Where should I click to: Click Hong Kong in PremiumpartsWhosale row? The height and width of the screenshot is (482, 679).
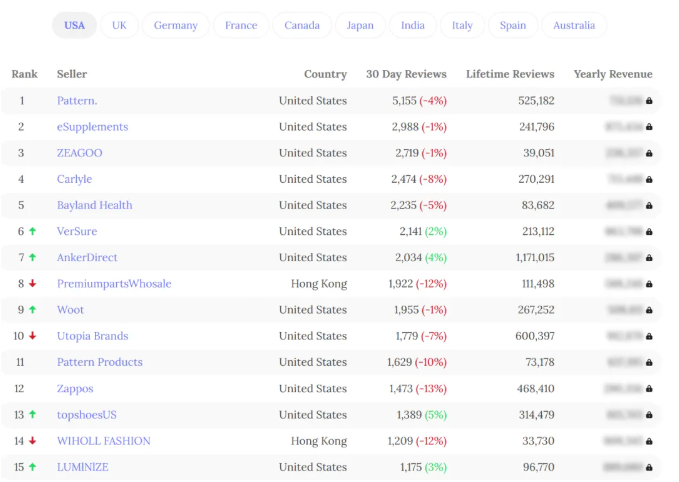(x=319, y=284)
